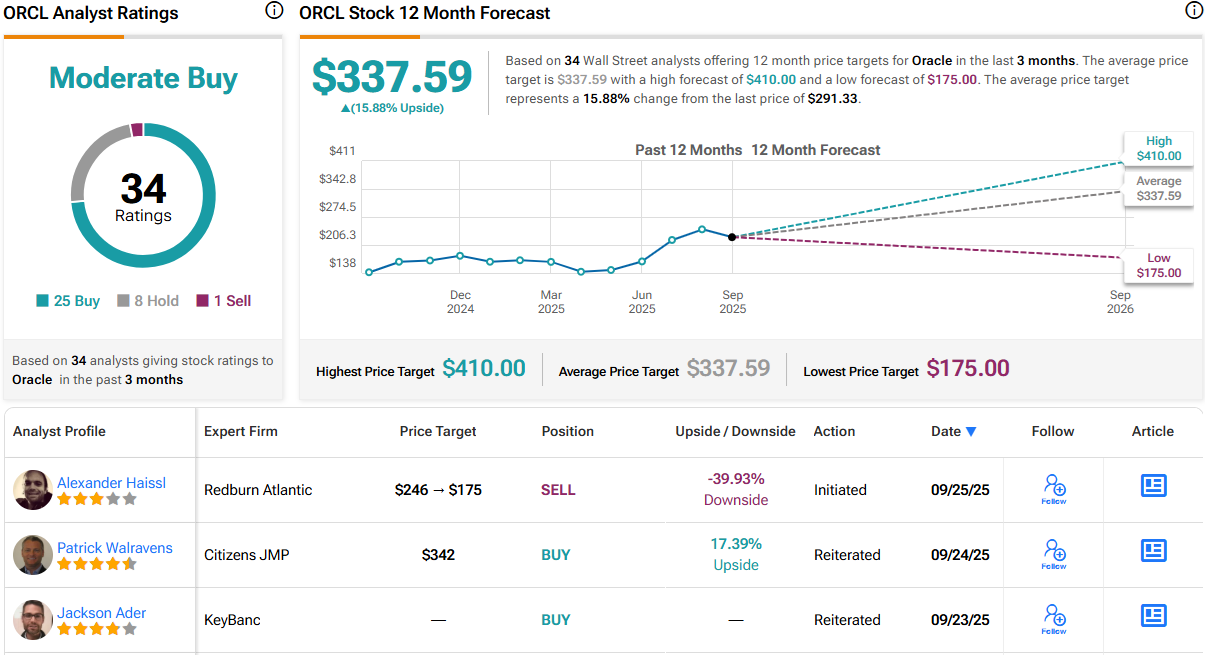This screenshot has width=1213, height=655.
Task: Open Alexander Haissl's analyst profile
Action: tap(111, 483)
